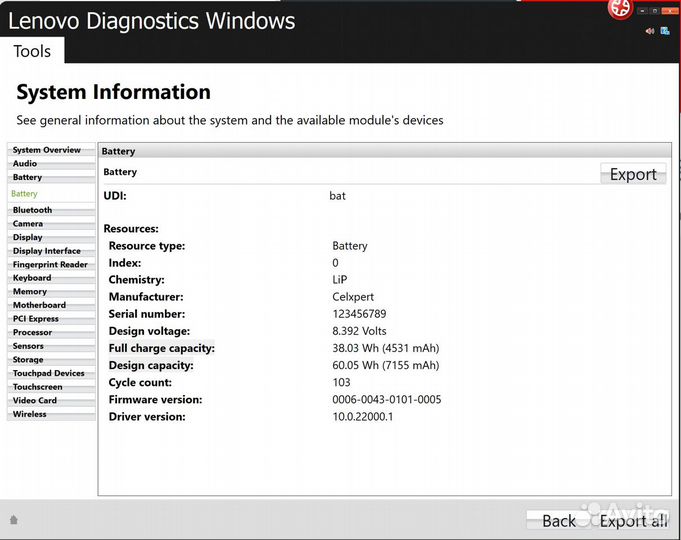Click the red lifebuoy help icon
Viewport: 681px width, 540px height.
click(x=620, y=9)
